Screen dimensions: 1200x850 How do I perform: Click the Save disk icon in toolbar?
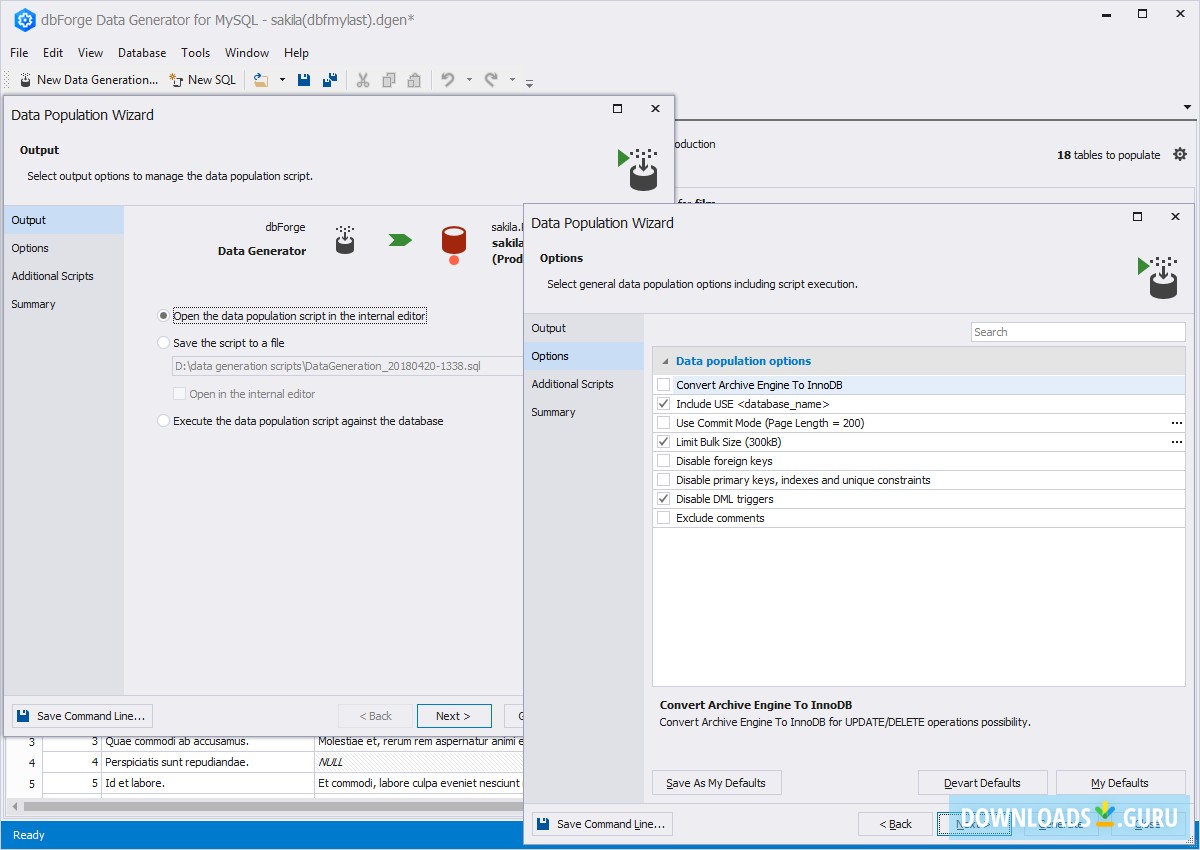click(305, 80)
